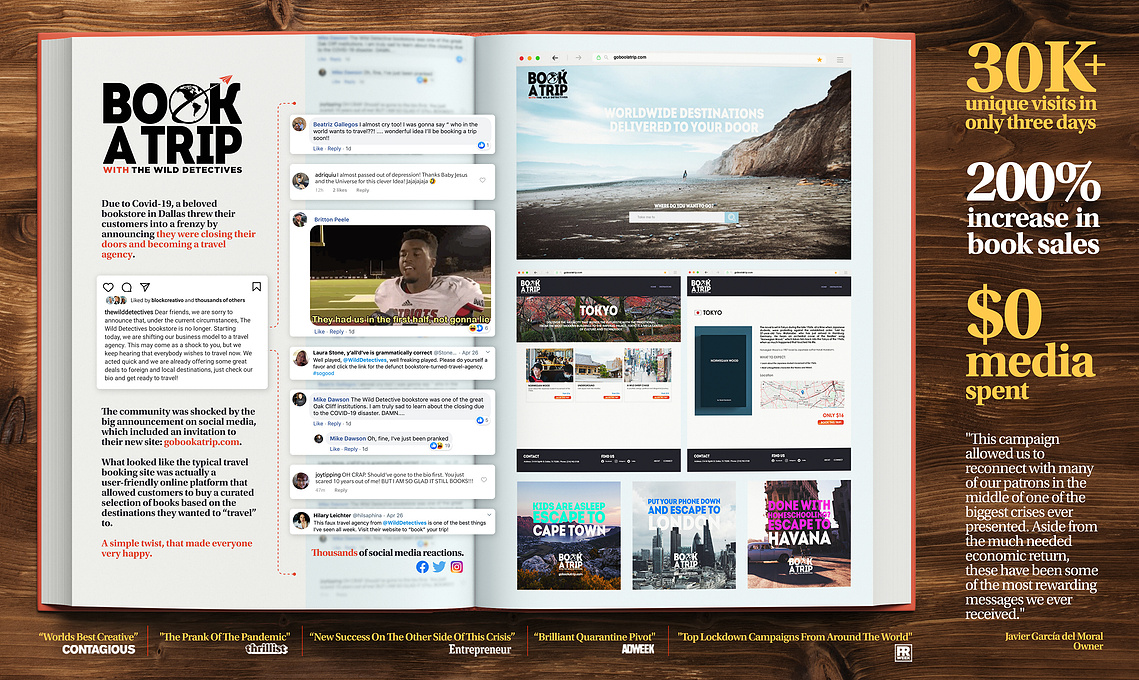Click the Japan flag icon beside Tokyo heading
Screen dimensions: 1139x680
[x=697, y=312]
